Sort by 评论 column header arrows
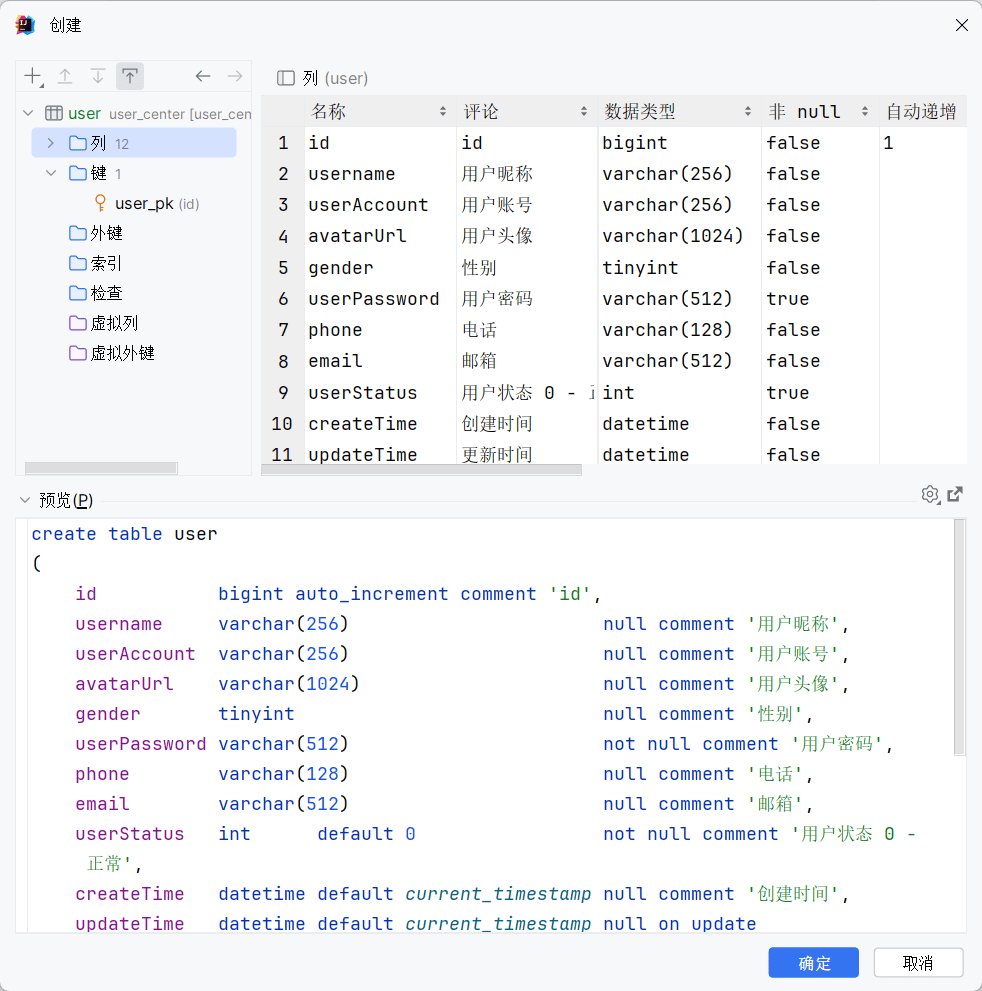The height and width of the screenshot is (991, 982). (584, 112)
